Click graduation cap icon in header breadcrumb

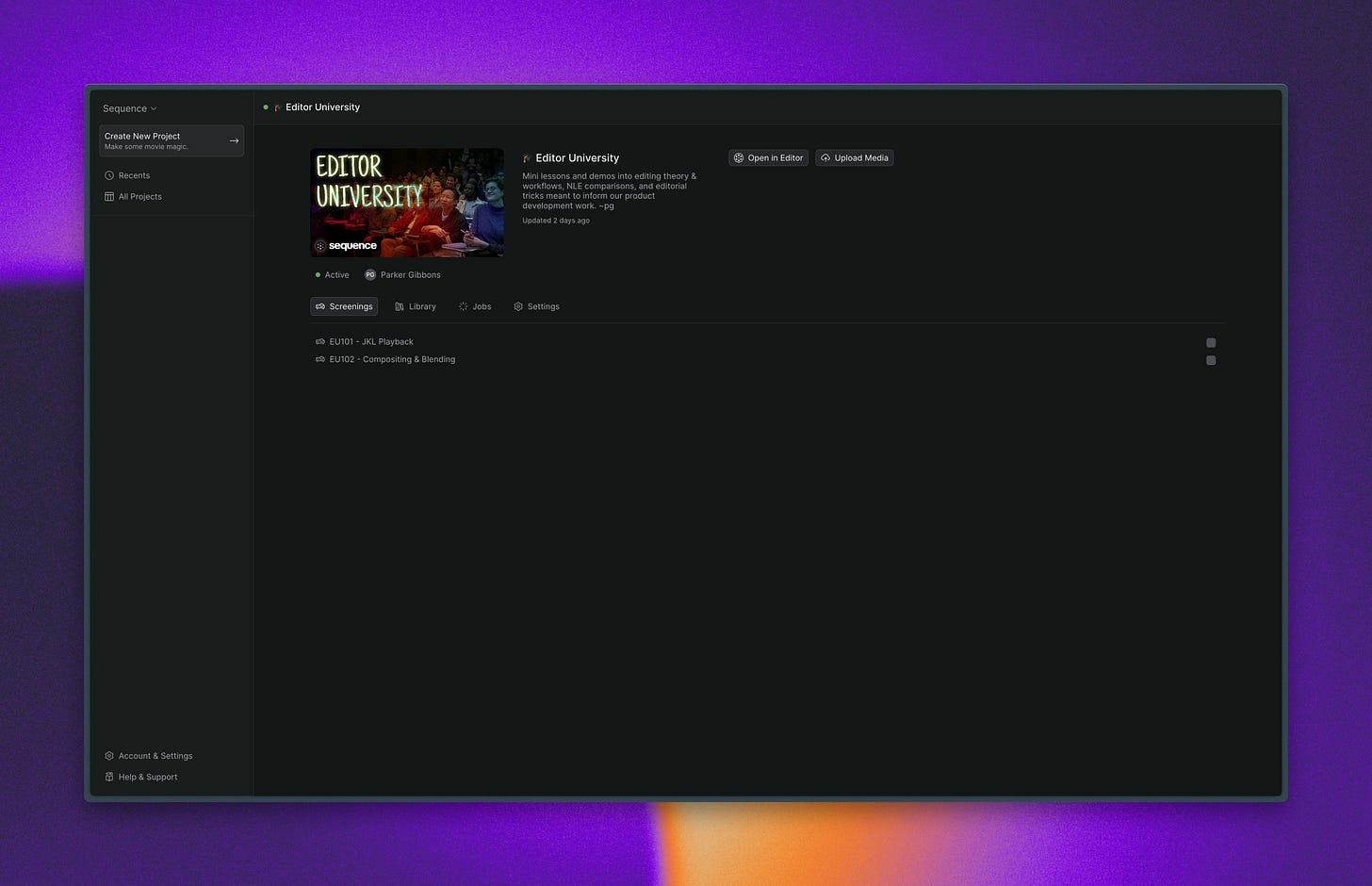point(278,107)
